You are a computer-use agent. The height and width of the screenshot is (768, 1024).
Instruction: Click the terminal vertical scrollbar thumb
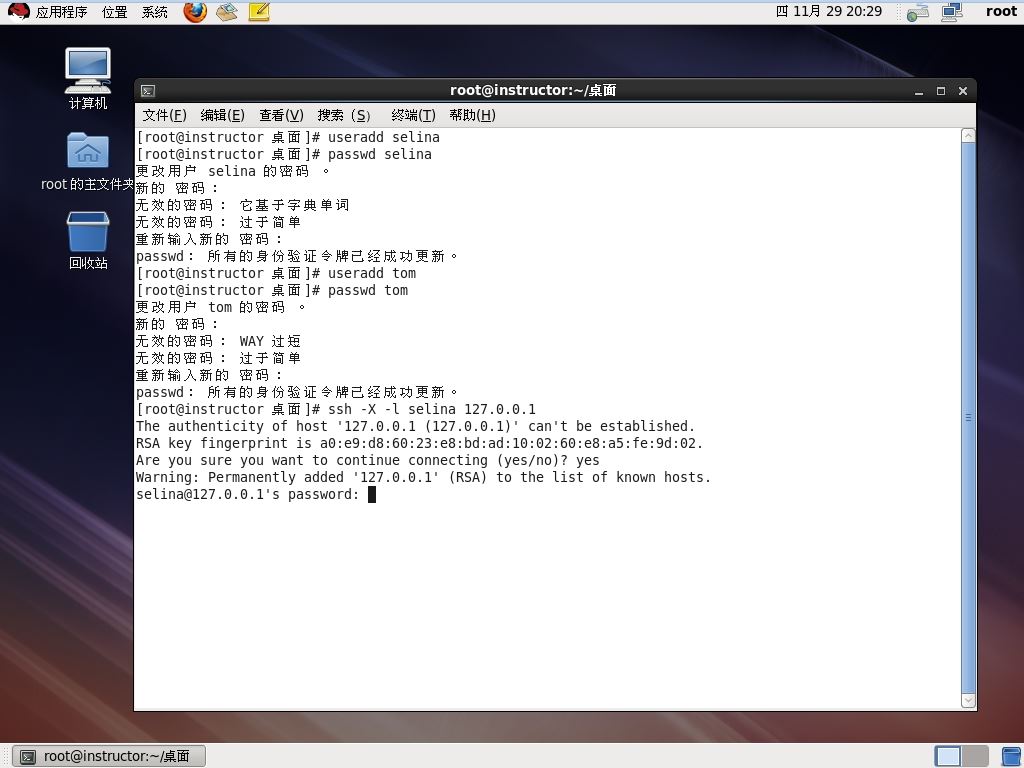[x=968, y=418]
